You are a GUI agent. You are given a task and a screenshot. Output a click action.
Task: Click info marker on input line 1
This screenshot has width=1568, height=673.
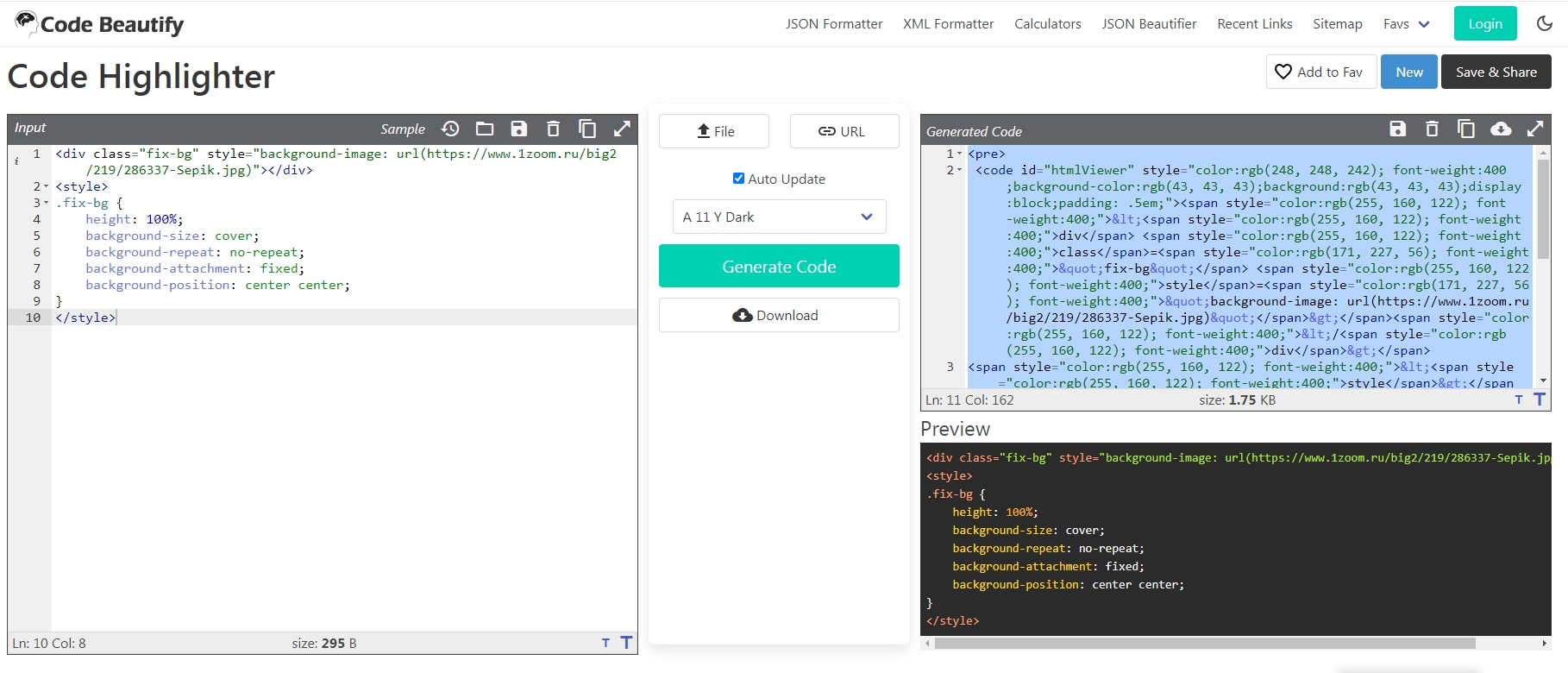[16, 160]
